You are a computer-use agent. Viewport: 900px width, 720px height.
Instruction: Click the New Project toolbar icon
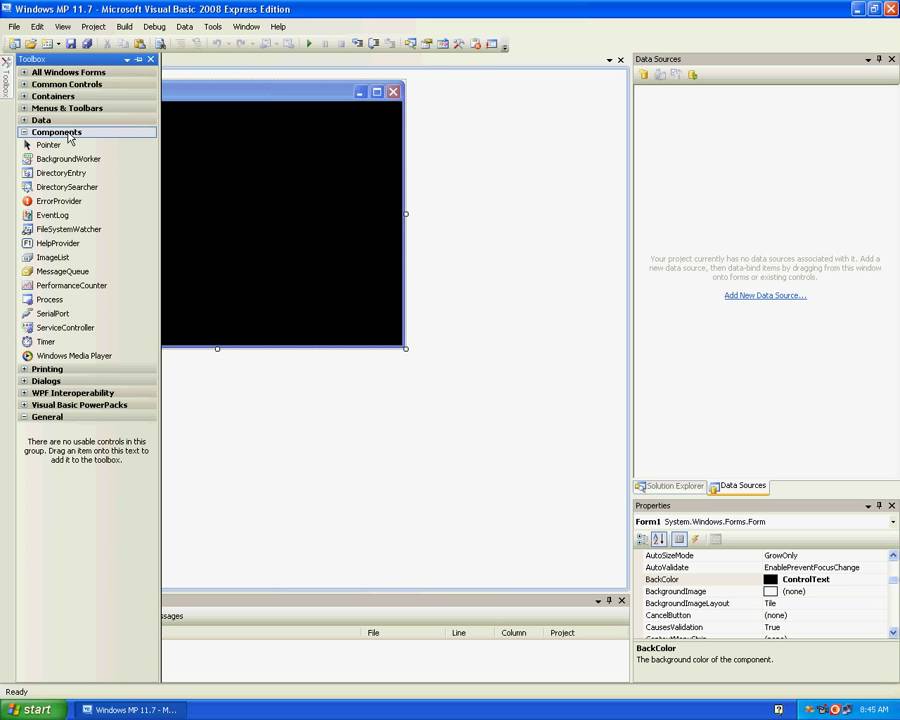(x=14, y=44)
